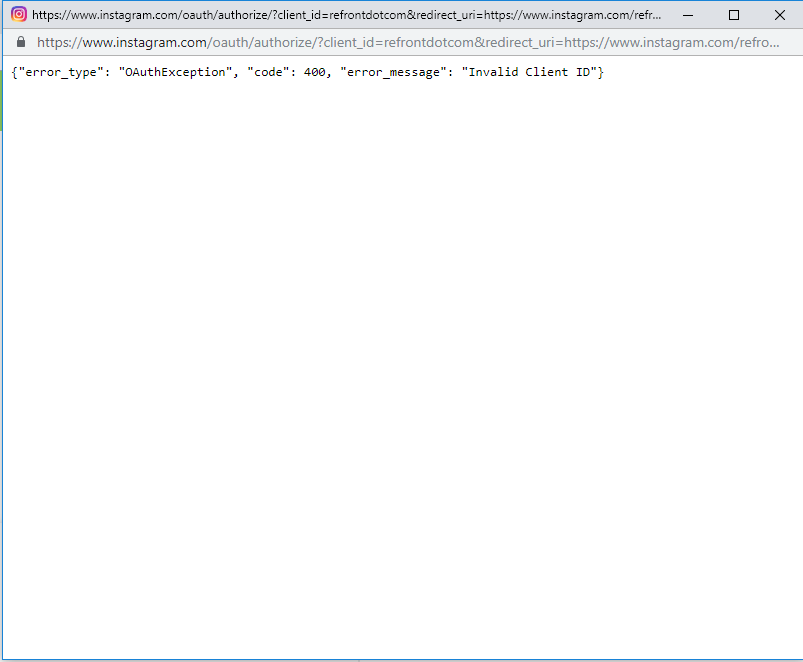Close the Instagram OAuth popup window

tap(779, 15)
